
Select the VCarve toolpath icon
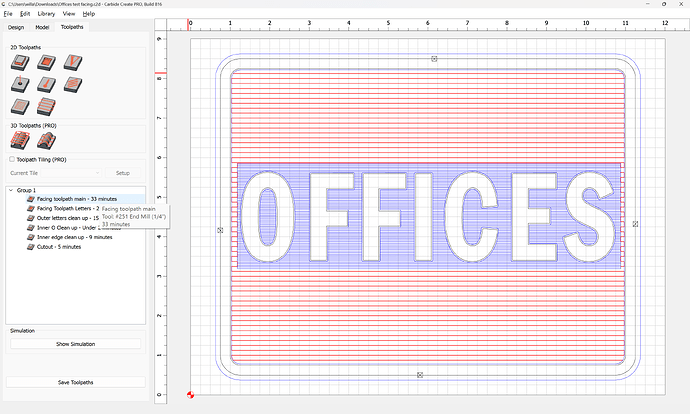(x=71, y=63)
